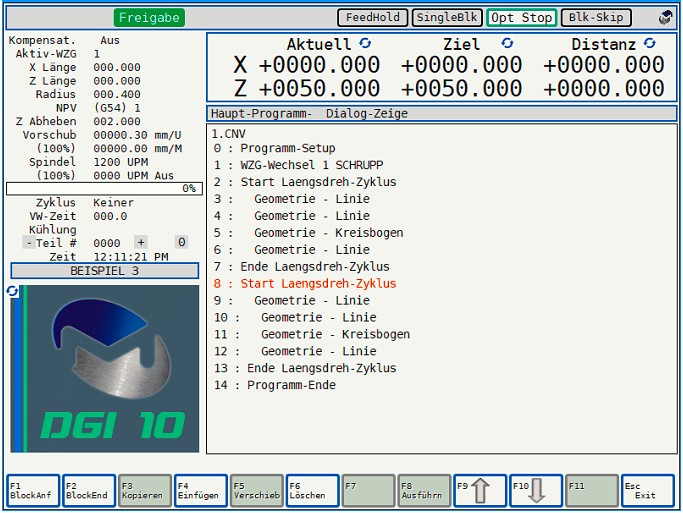Select line 10 Geometrie - Linie
683x513 pixels.
click(x=295, y=317)
